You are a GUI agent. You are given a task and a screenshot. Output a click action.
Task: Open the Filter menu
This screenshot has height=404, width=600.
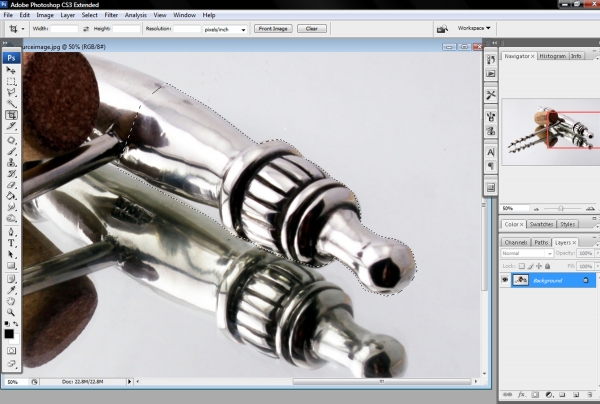[x=111, y=15]
